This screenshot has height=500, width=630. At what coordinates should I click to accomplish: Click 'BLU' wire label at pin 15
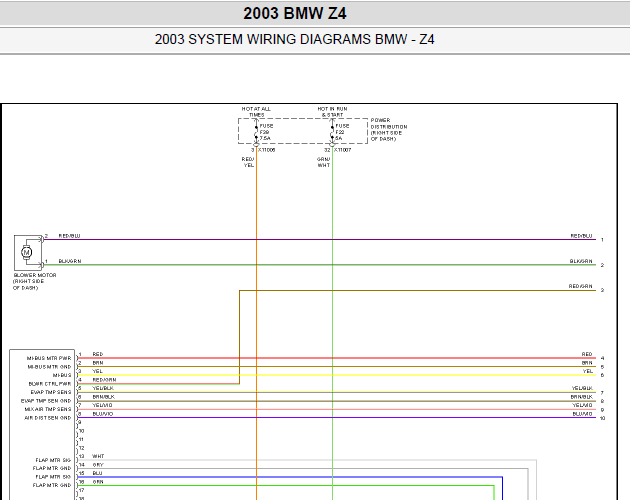pos(97,473)
